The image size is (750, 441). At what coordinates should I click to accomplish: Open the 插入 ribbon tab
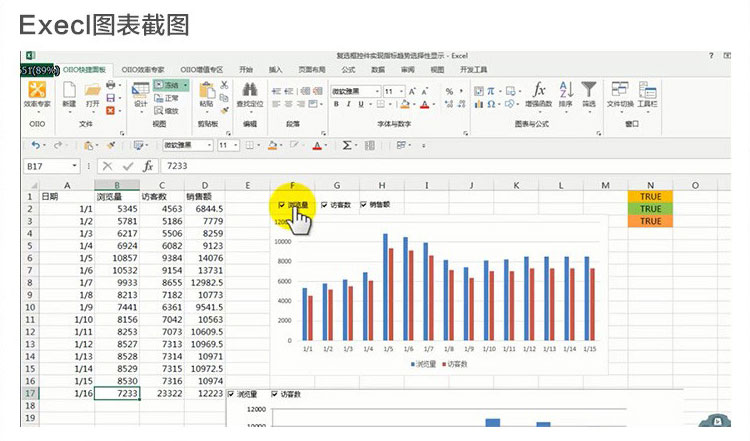click(275, 69)
